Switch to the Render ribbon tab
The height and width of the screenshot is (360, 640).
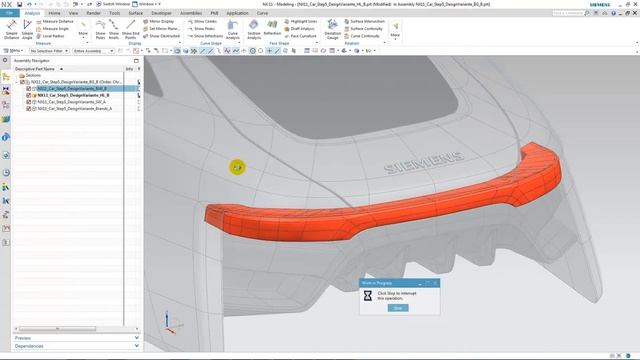click(x=93, y=13)
